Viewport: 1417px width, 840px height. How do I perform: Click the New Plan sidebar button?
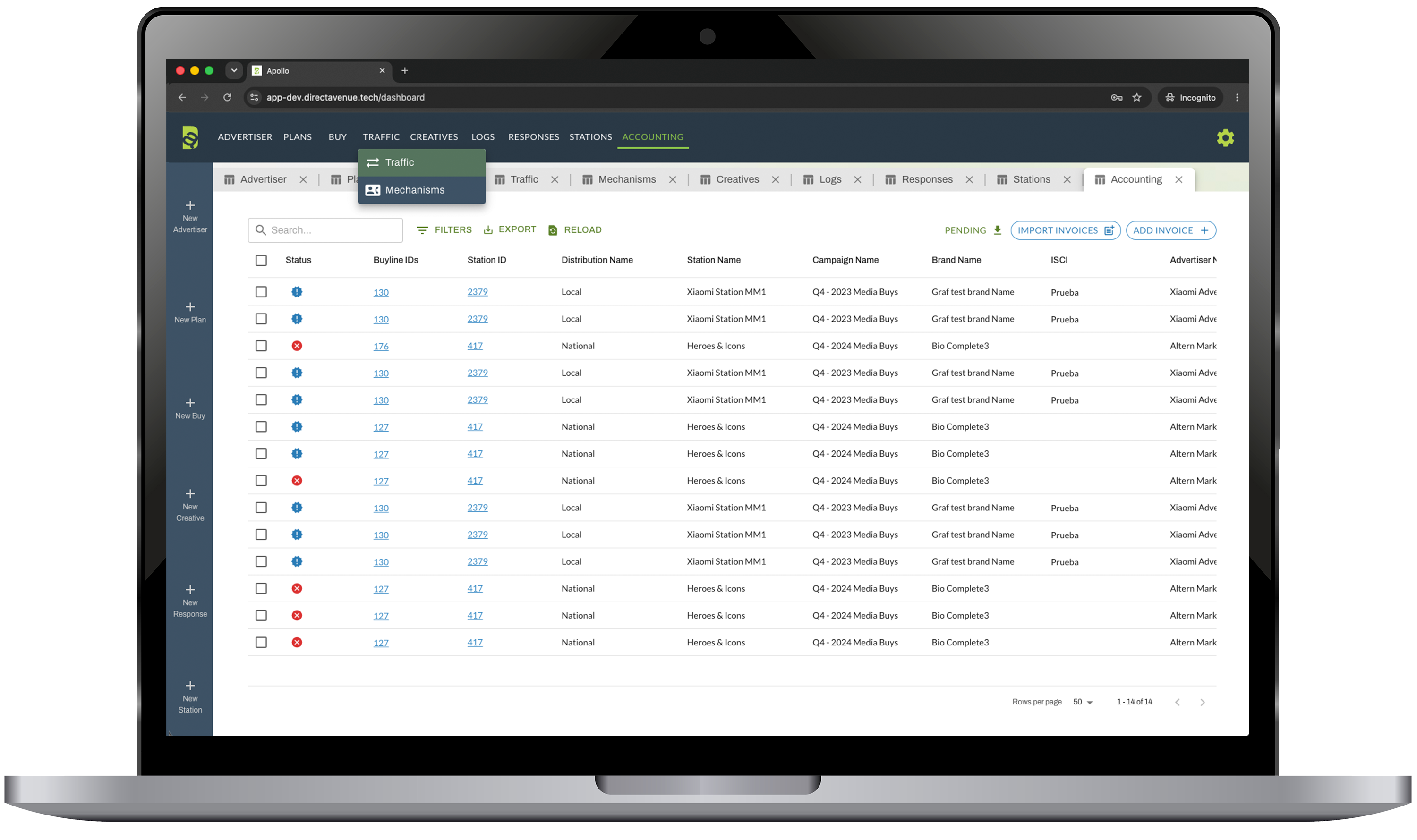(x=190, y=313)
